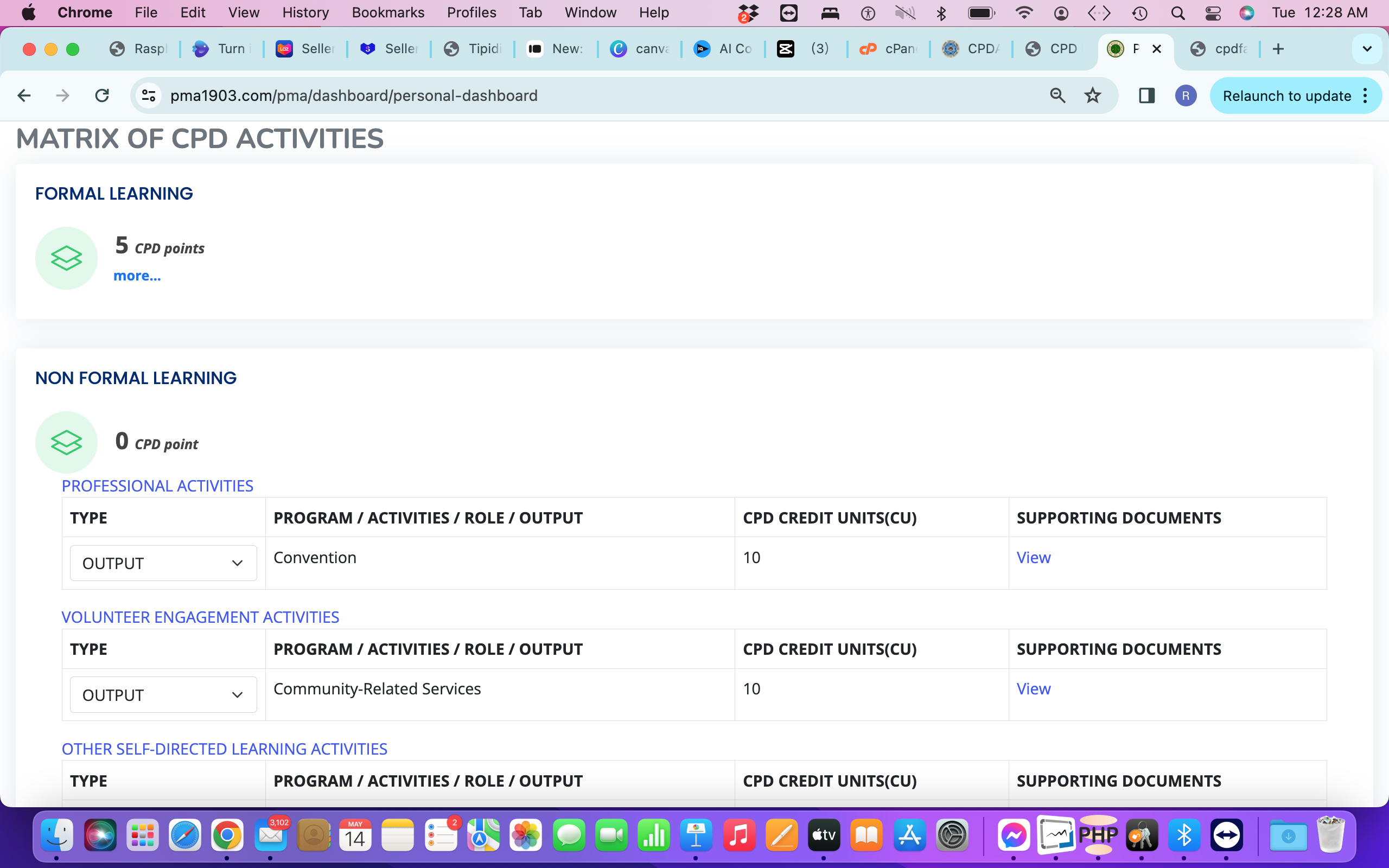
Task: View Convention supporting document
Action: click(x=1033, y=558)
